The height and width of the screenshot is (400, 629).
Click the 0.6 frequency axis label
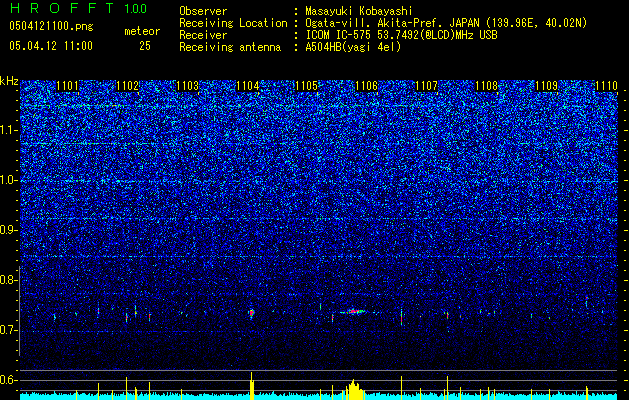coord(9,380)
